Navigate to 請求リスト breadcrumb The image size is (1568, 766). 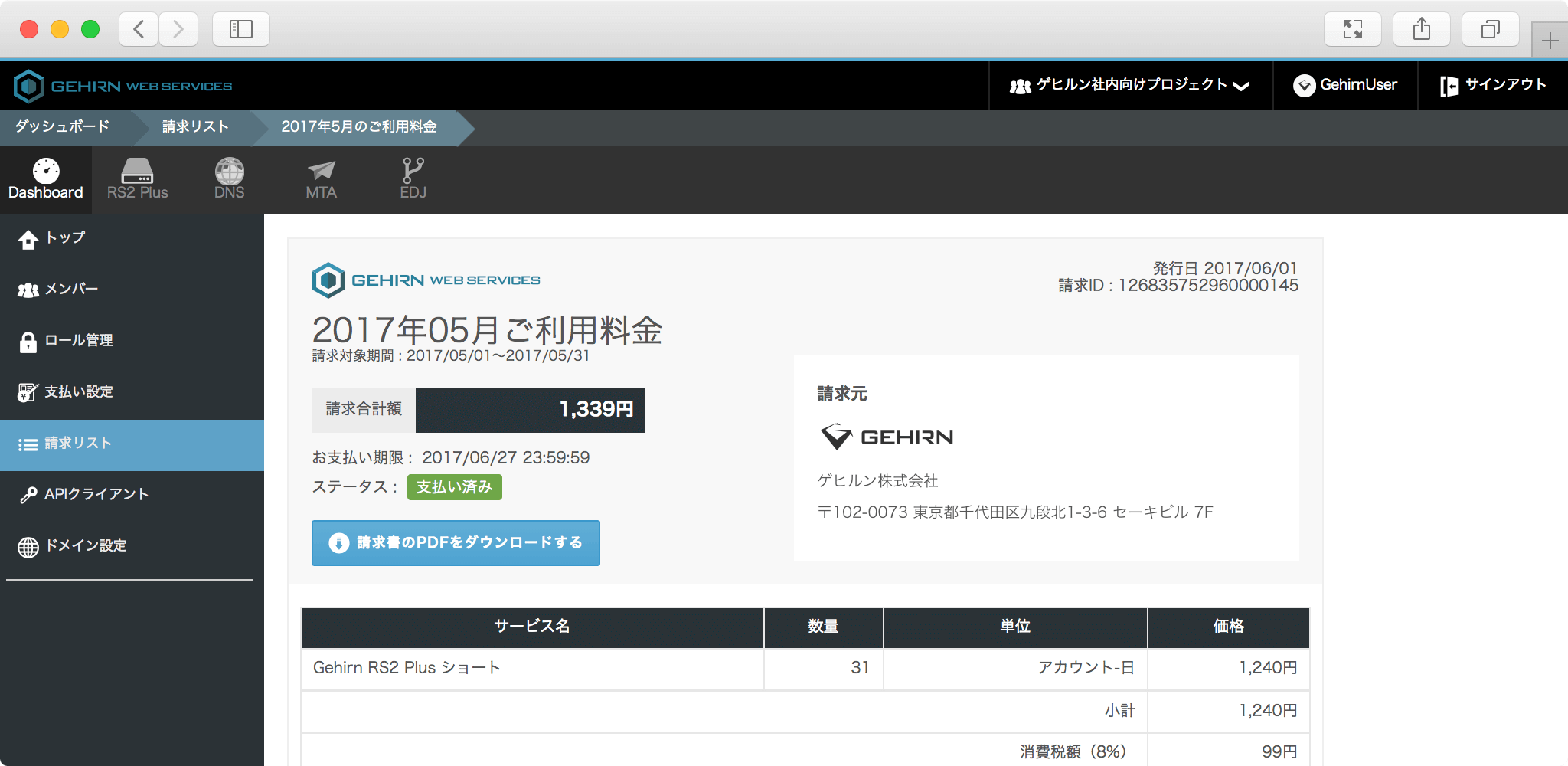[x=195, y=127]
